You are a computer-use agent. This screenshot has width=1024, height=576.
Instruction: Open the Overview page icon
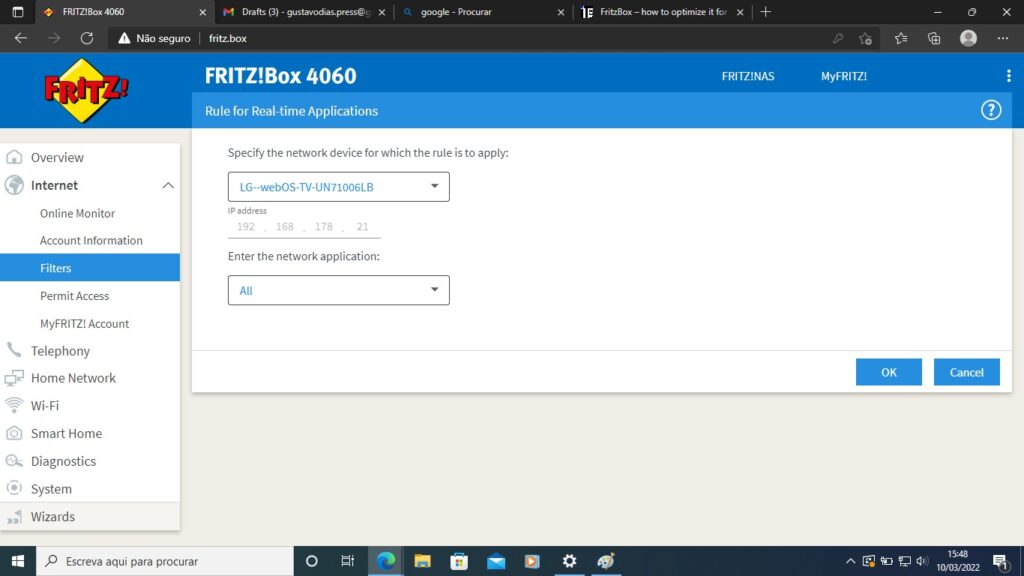(15, 157)
